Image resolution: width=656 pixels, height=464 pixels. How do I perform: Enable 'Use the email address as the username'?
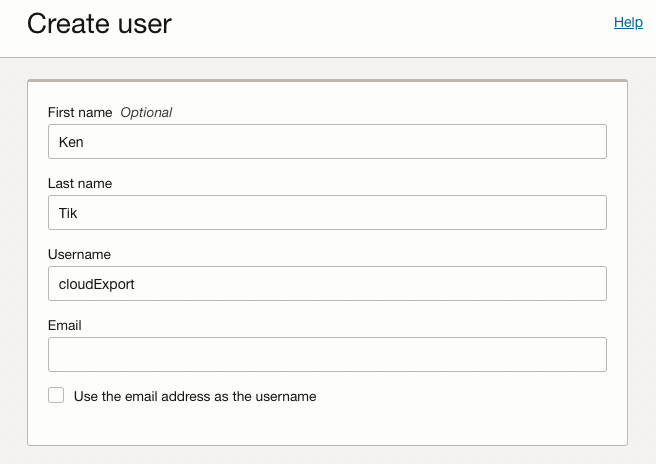pyautogui.click(x=56, y=396)
